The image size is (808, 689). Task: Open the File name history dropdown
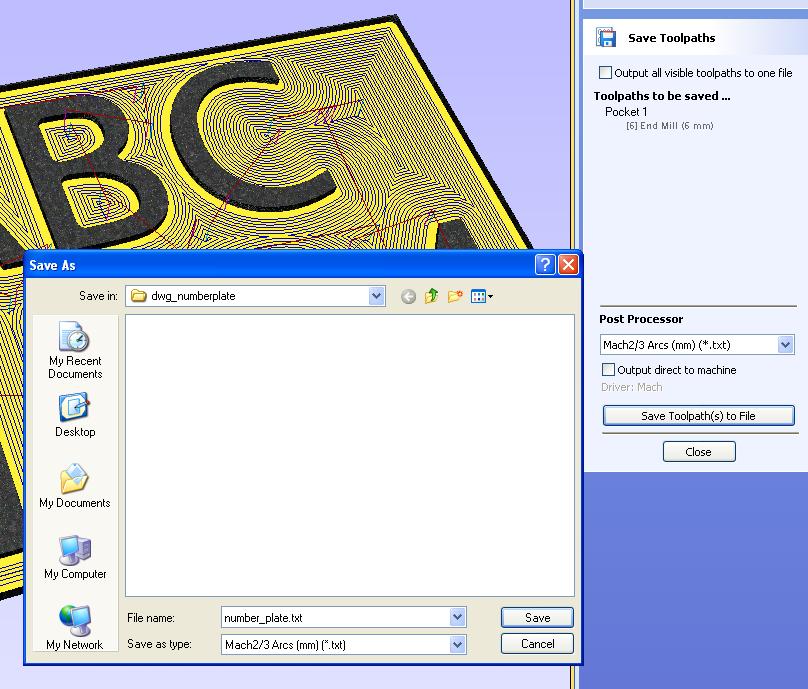(457, 618)
